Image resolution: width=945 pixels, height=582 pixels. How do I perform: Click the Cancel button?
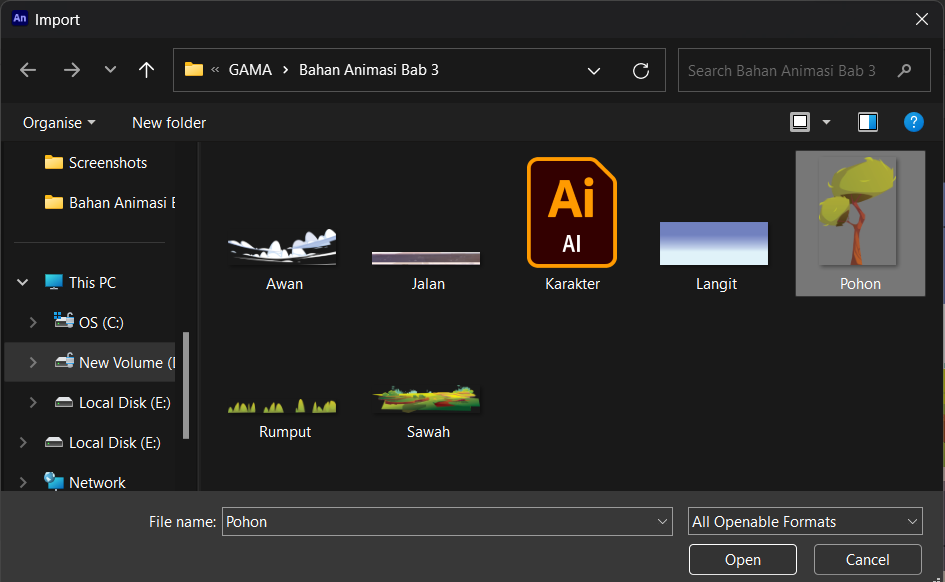[x=867, y=560]
